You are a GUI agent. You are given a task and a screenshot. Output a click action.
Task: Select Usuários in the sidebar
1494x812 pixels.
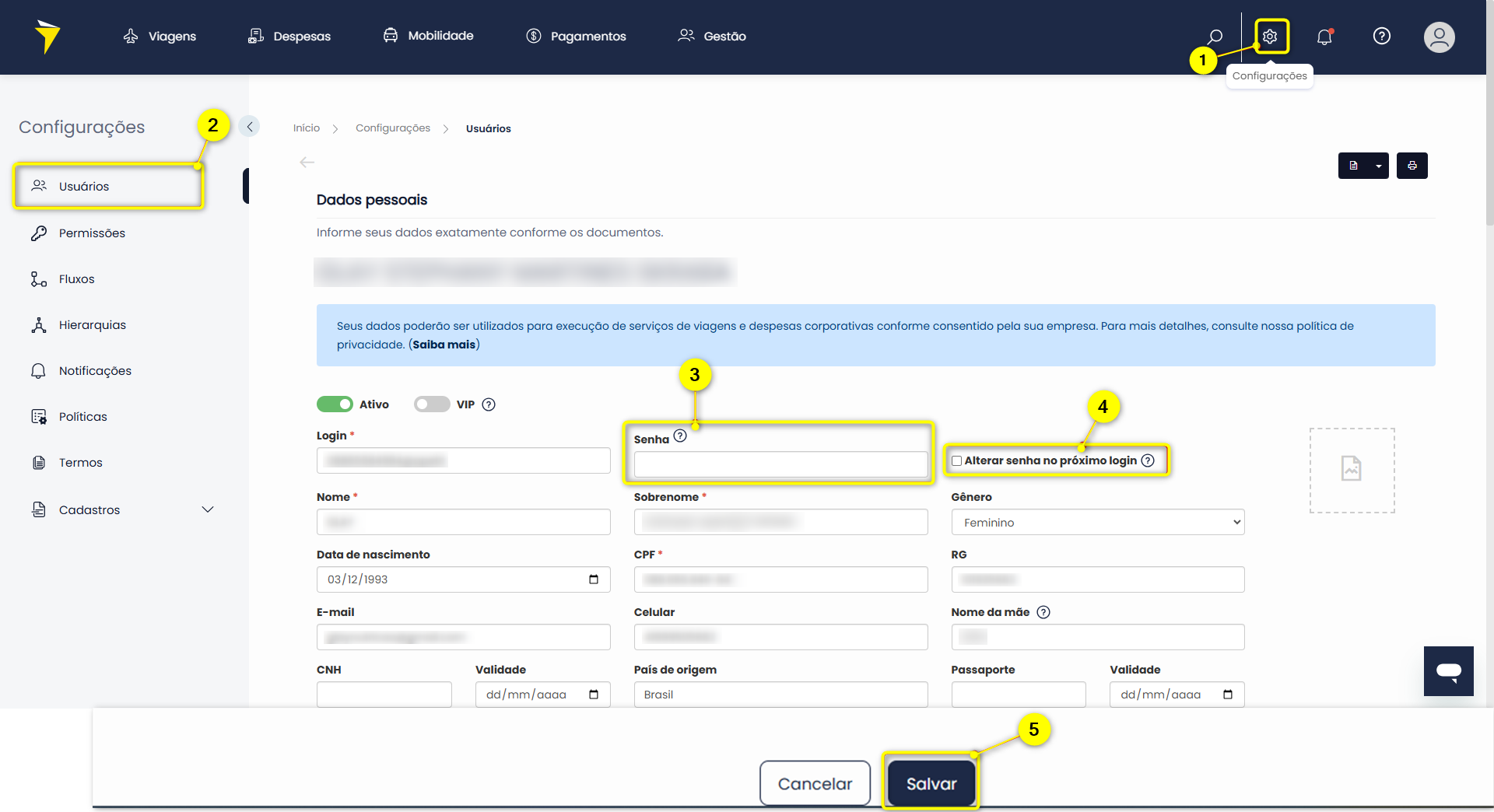click(109, 186)
